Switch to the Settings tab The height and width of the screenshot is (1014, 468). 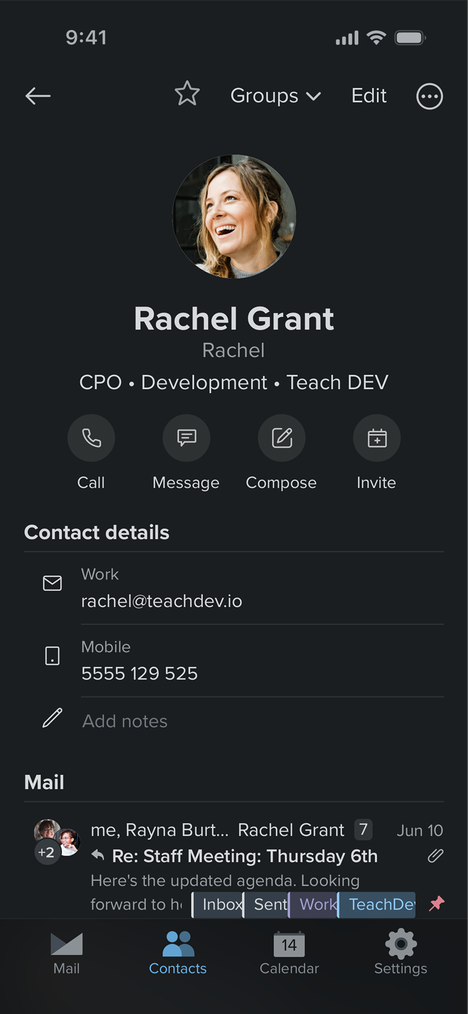(401, 953)
